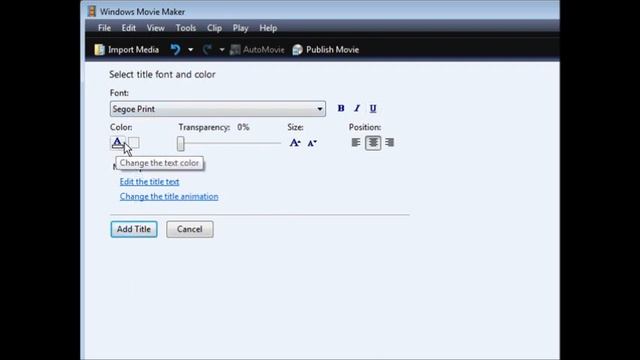Click the Transparency slider handle
The height and width of the screenshot is (360, 640).
(x=180, y=143)
